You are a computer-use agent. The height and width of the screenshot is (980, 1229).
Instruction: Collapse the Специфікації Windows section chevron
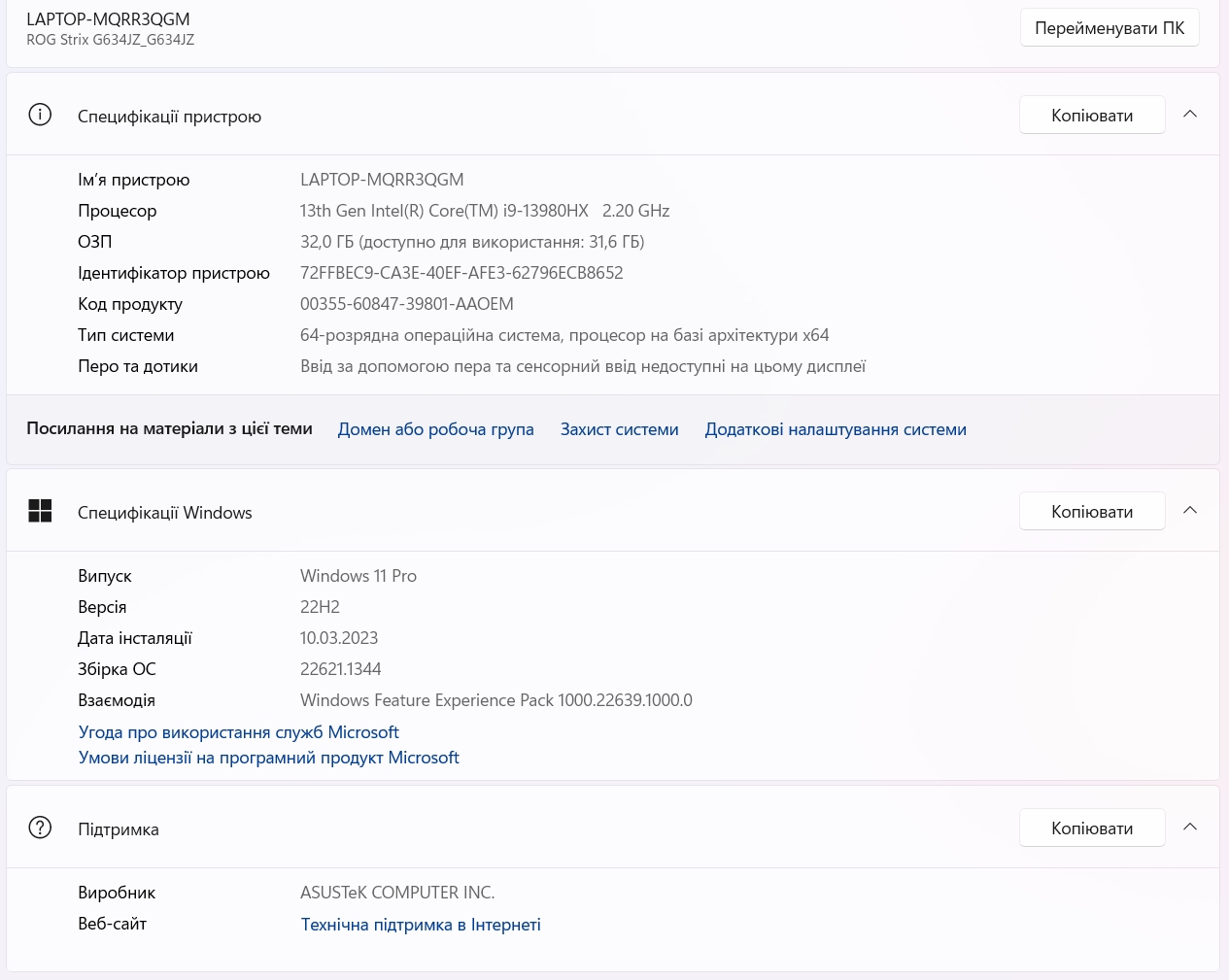click(x=1190, y=511)
